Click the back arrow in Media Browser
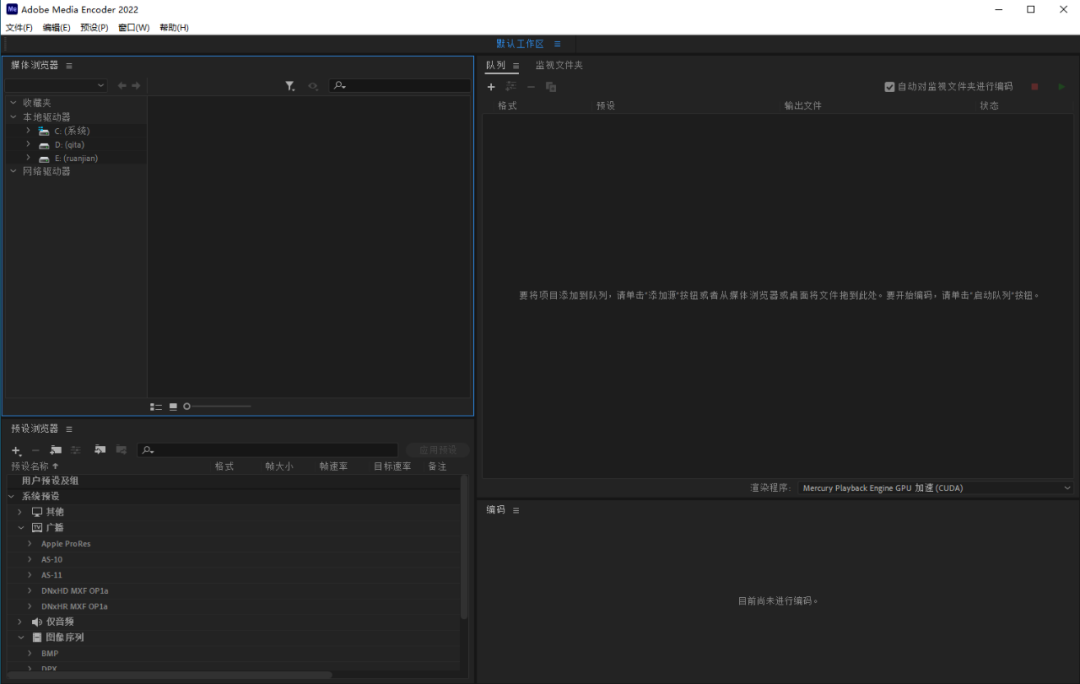Image resolution: width=1080 pixels, height=684 pixels. click(122, 85)
